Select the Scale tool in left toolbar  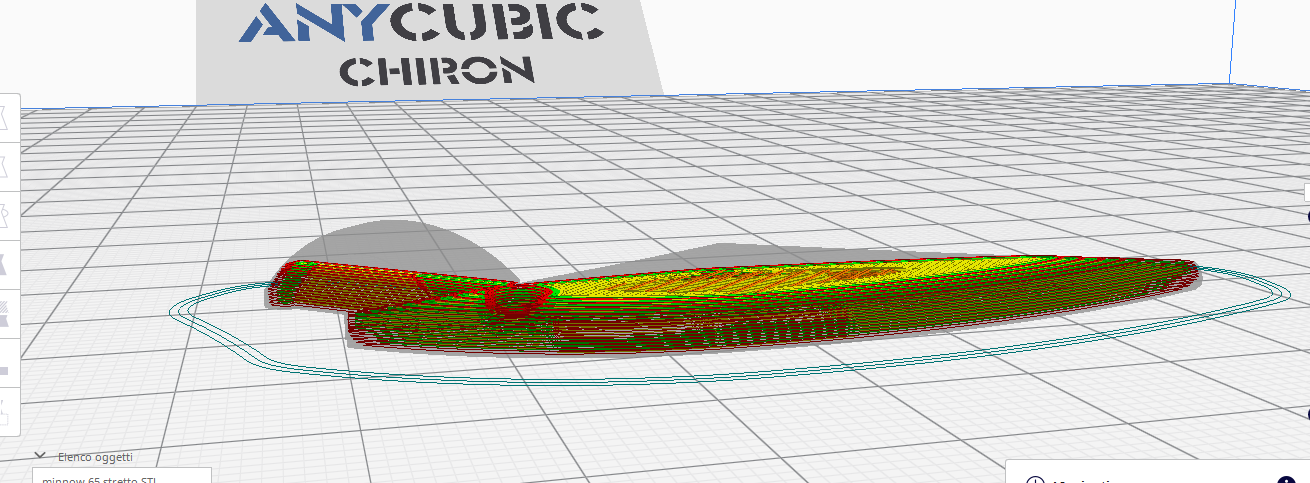pyautogui.click(x=5, y=165)
